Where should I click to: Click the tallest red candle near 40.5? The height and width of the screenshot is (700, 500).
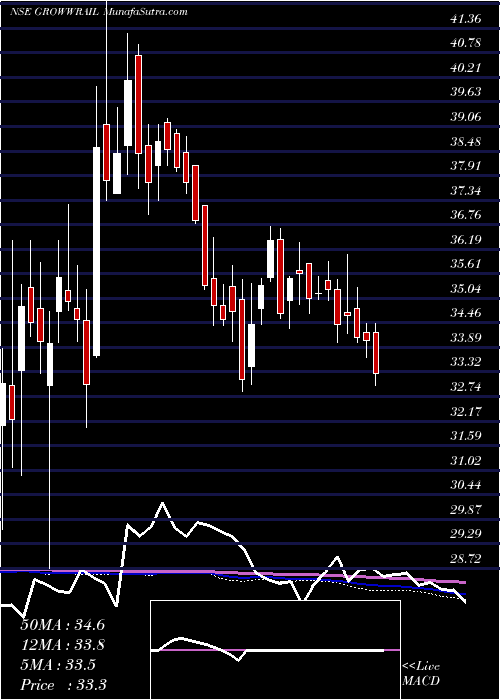(138, 104)
